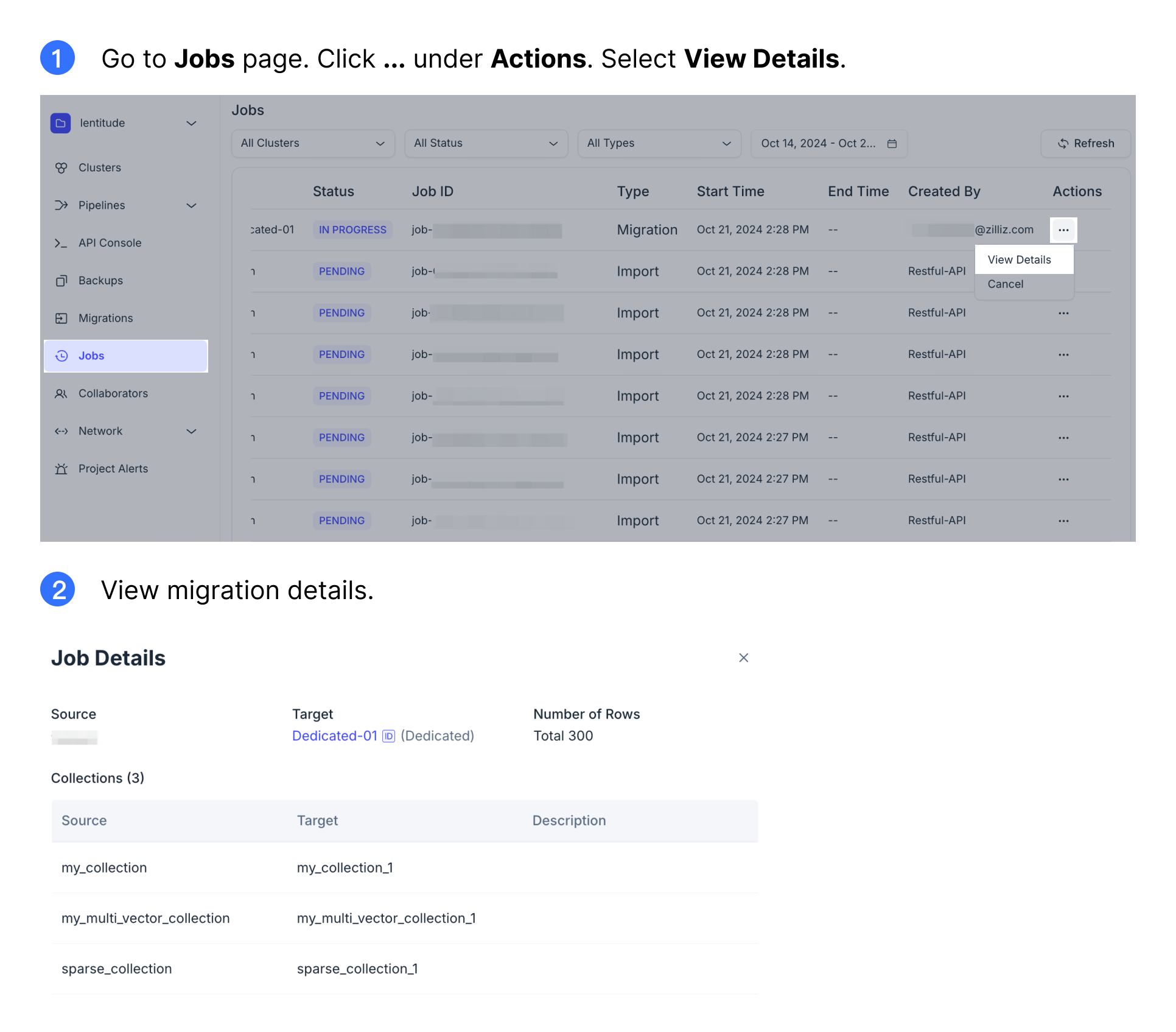Screen dimensions: 1176x1032
Task: Click the Migrations sidebar icon
Action: coord(61,318)
